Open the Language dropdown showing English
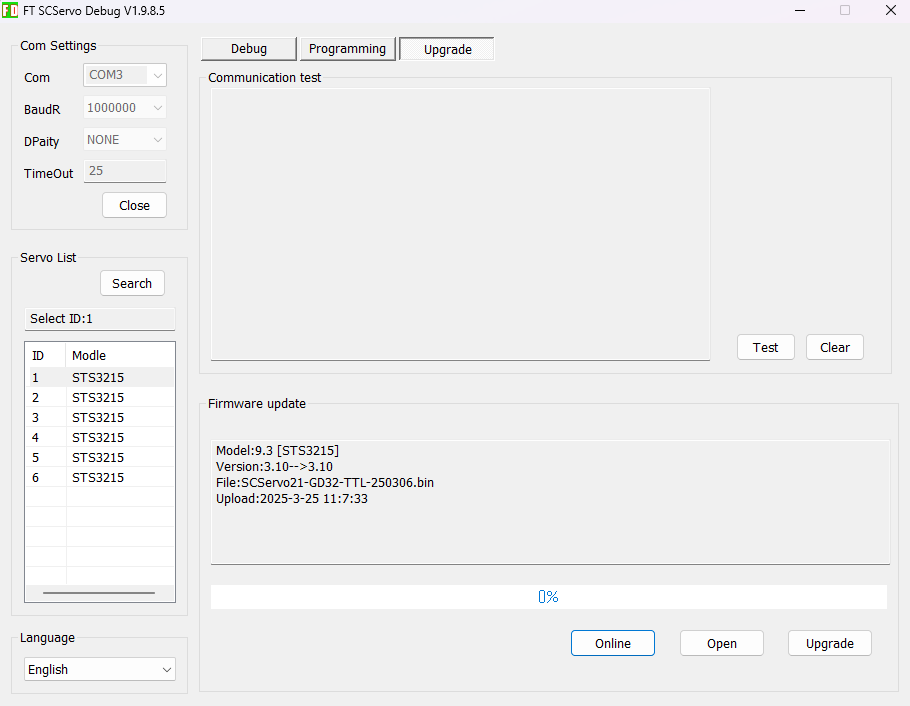This screenshot has height=706, width=910. 100,669
